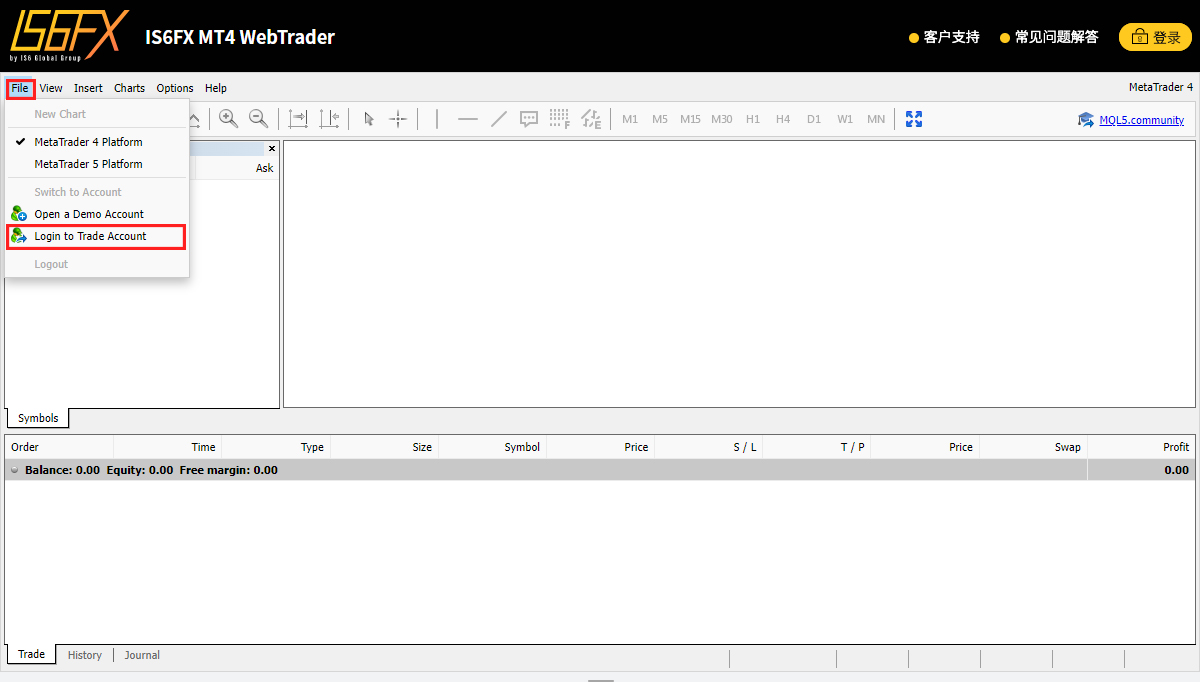Sort by the Order column header
Viewport: 1200px width, 682px height.
click(x=59, y=447)
